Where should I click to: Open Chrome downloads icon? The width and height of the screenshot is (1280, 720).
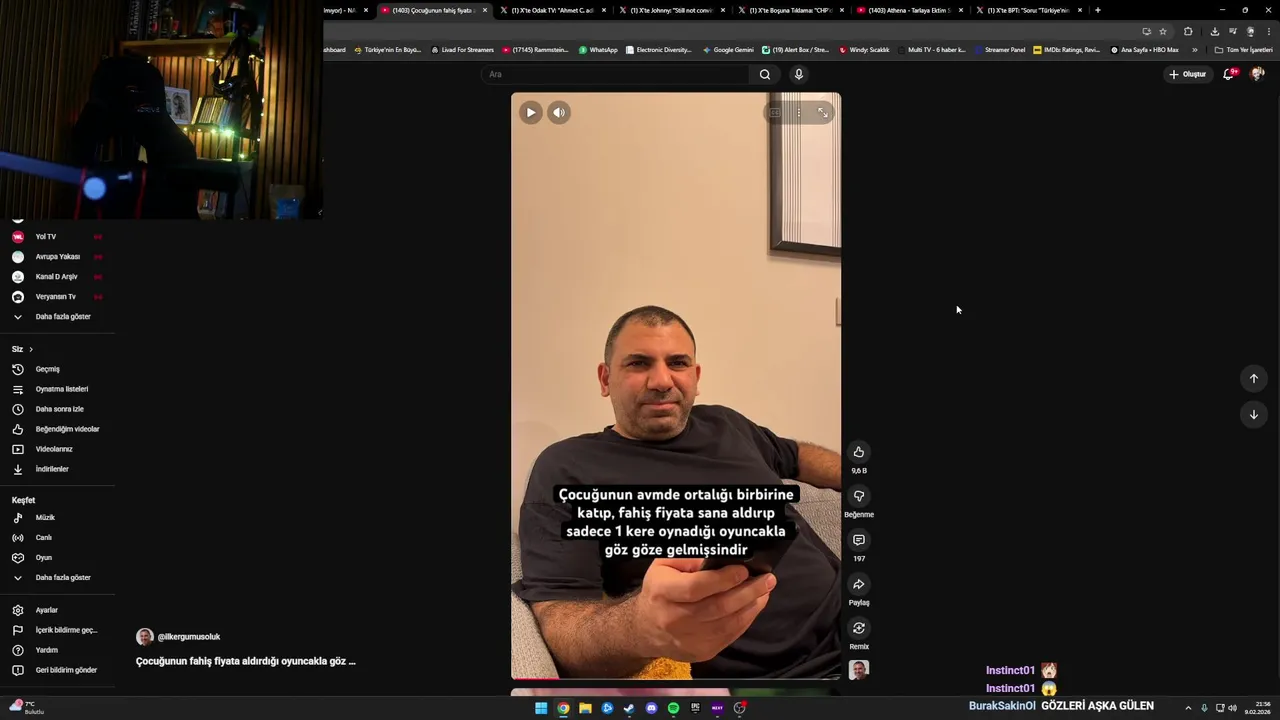coord(1214,31)
